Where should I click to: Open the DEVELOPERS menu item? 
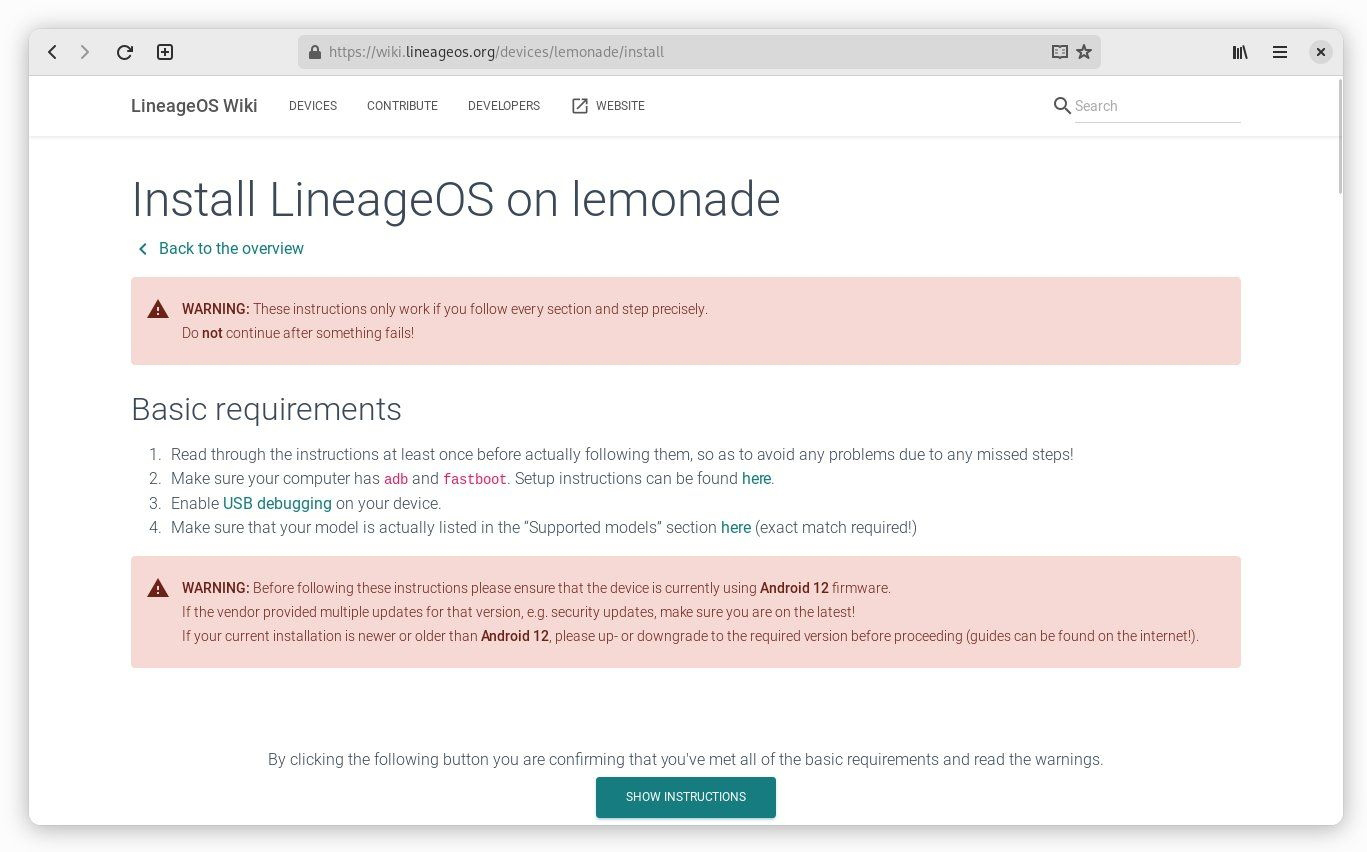tap(504, 106)
